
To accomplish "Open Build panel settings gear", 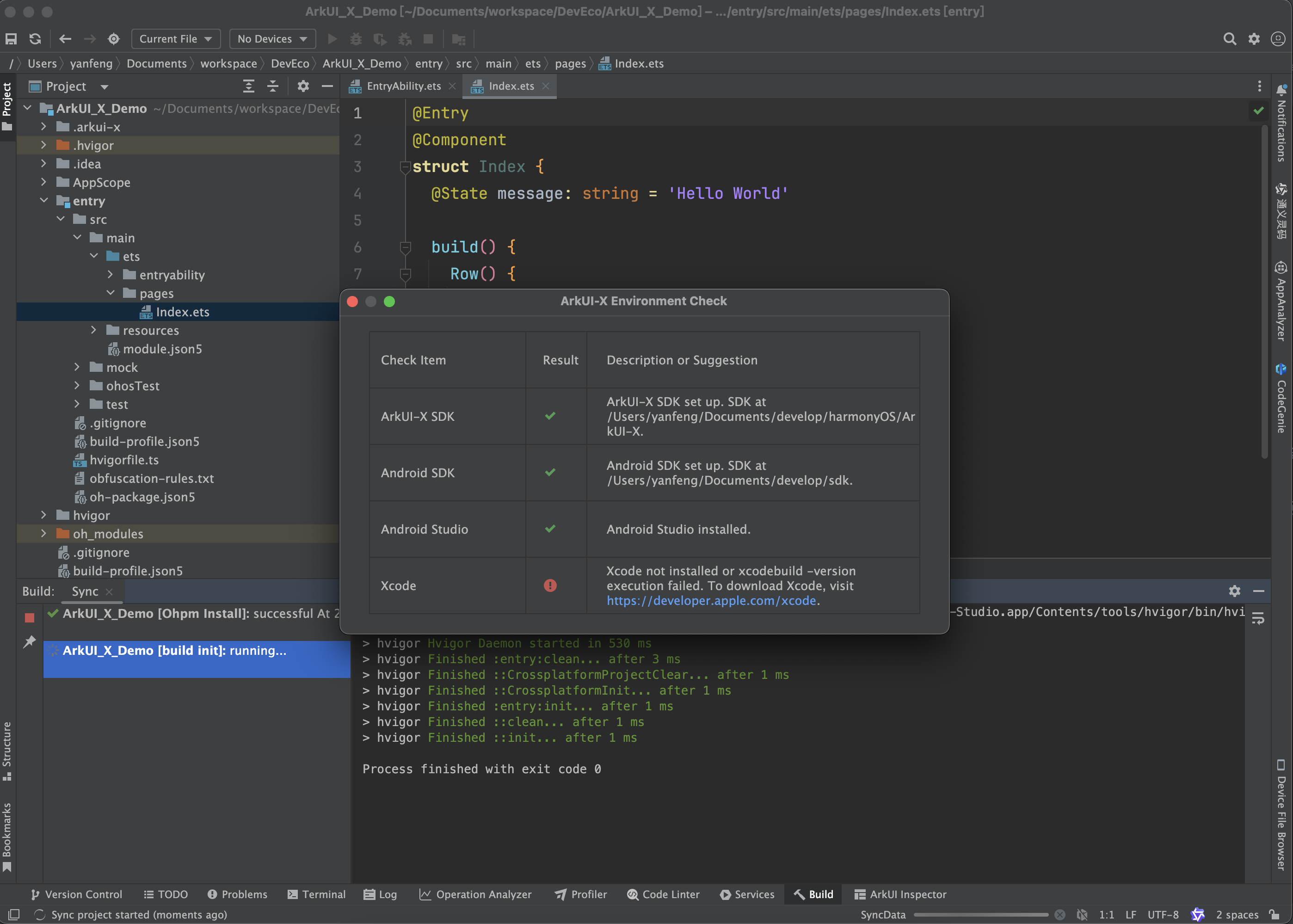I will 1234,591.
